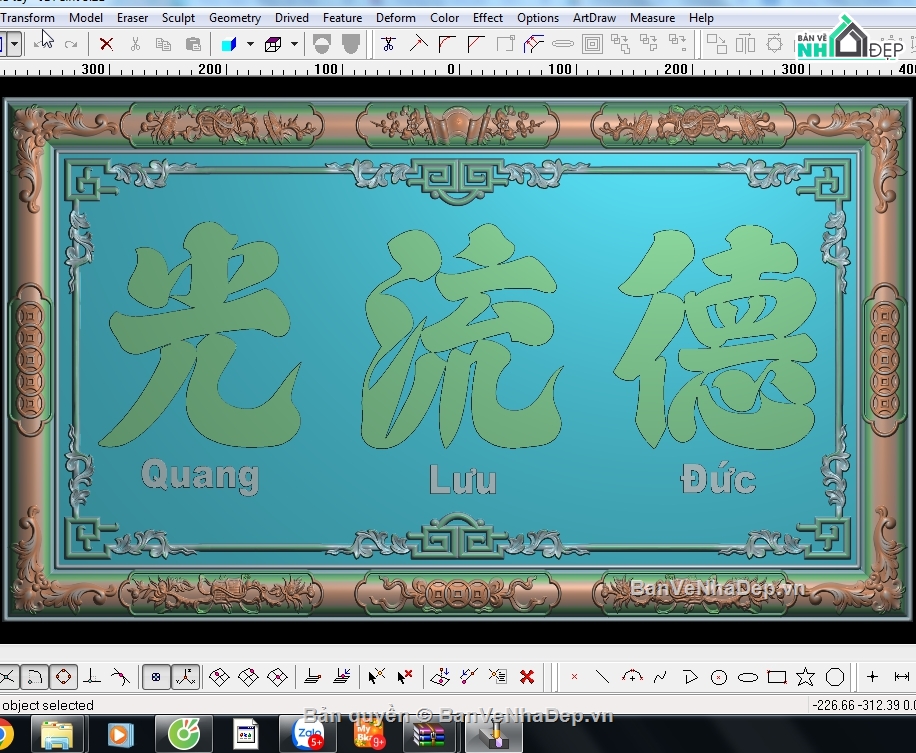The image size is (916, 753).
Task: Toggle the red quadrant-point snap button
Action: [x=64, y=677]
